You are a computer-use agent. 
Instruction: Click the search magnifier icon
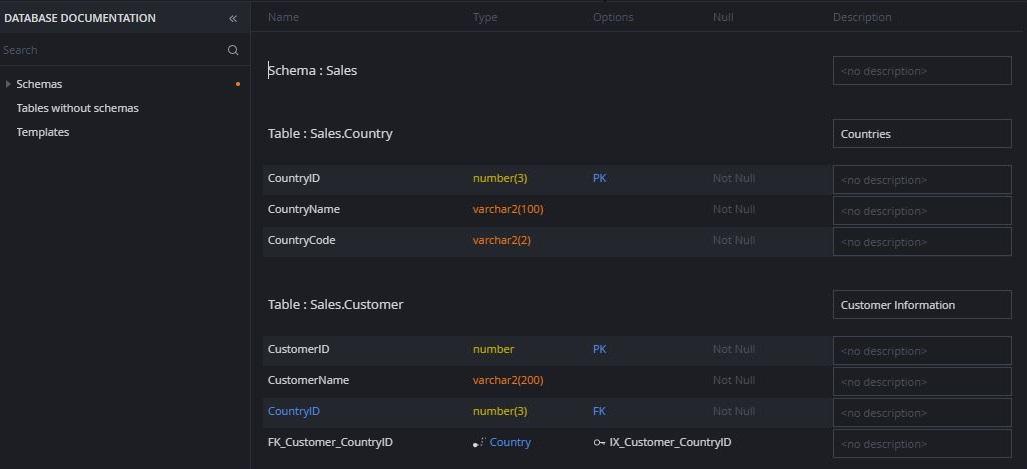coord(233,50)
